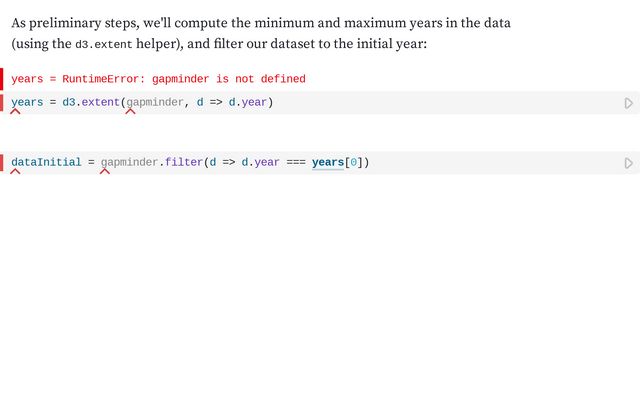Click the d.year expression in first cell

point(248,102)
